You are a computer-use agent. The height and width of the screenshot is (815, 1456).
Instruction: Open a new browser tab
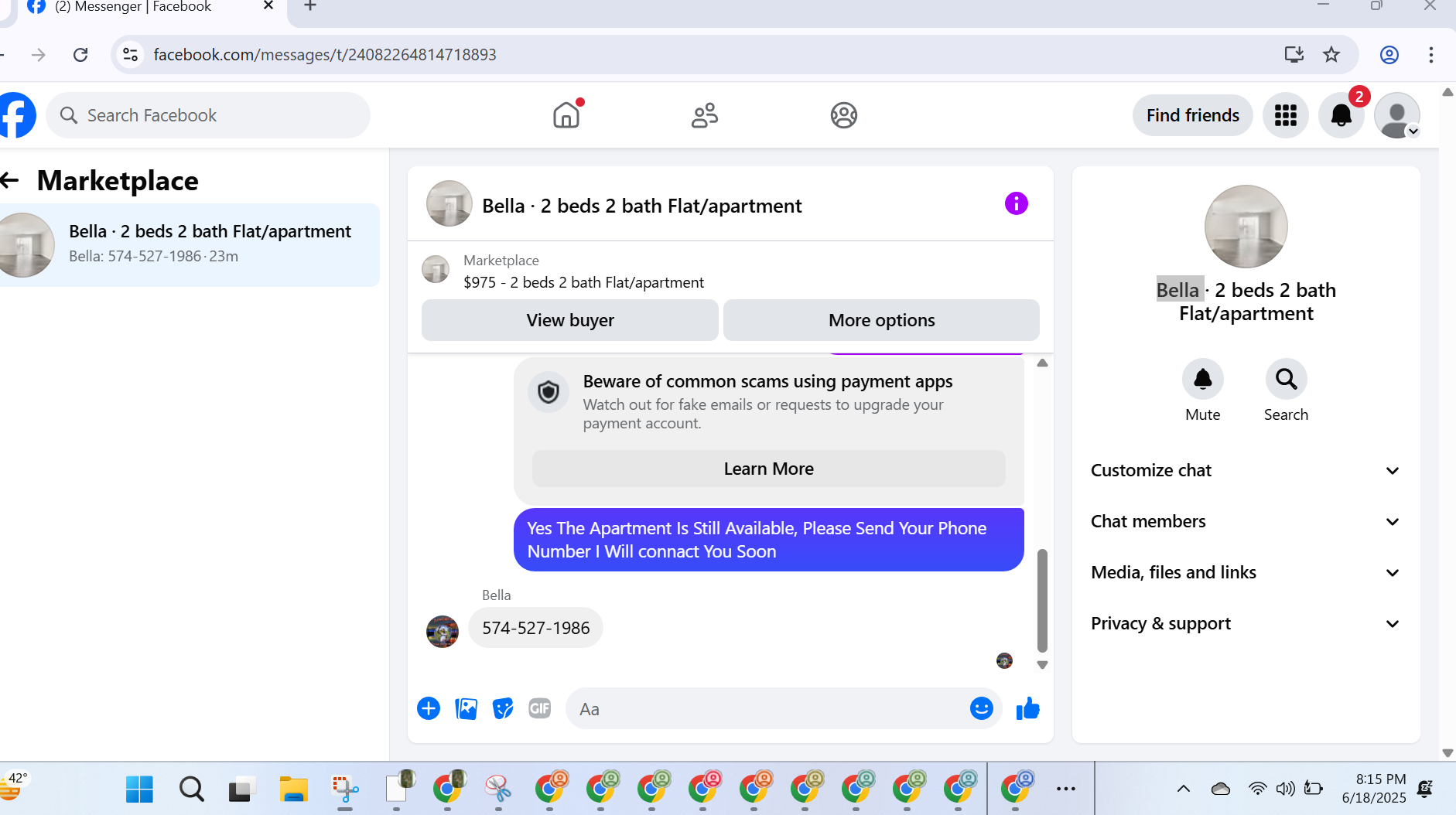point(310,6)
